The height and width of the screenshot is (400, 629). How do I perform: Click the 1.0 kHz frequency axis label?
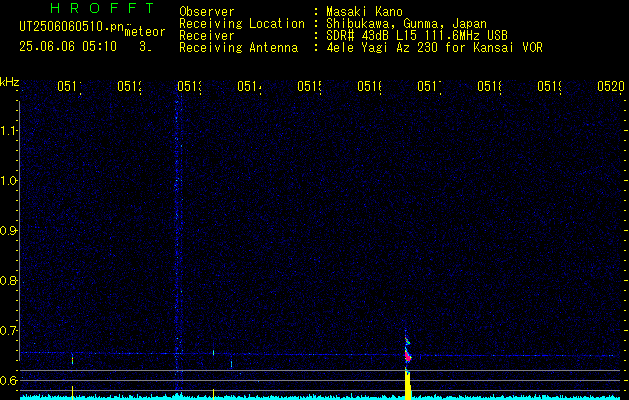[x=8, y=181]
